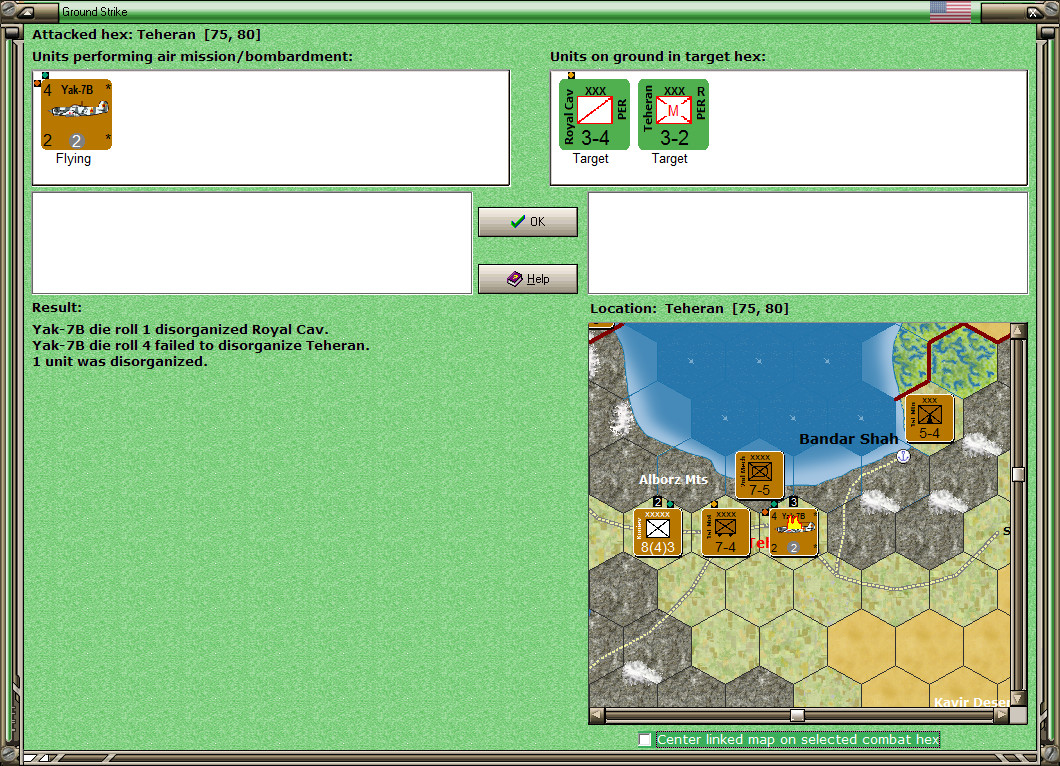Click the map horizontal scrollbar thumb
The width and height of the screenshot is (1060, 766).
798,715
